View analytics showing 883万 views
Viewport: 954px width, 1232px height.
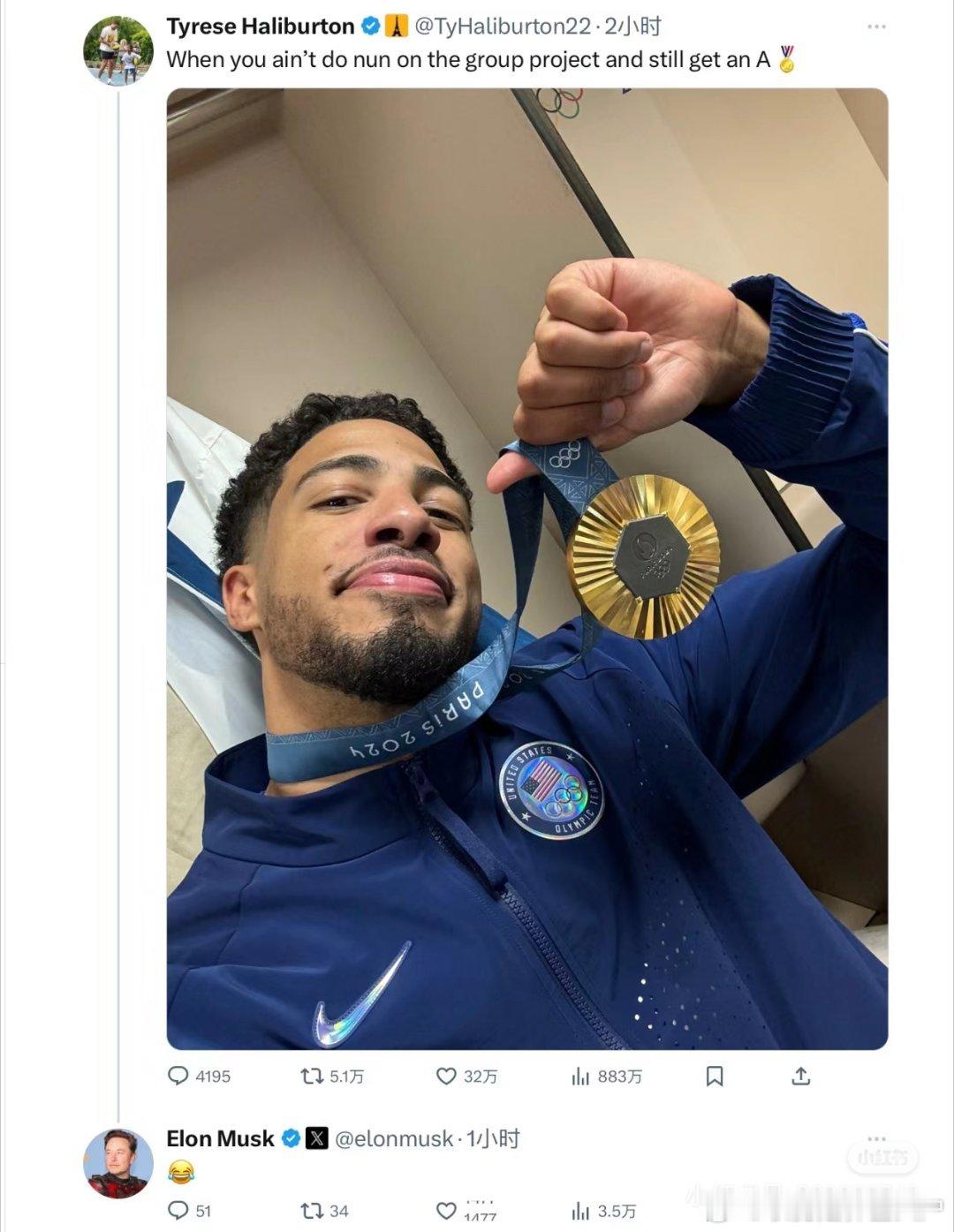tap(606, 1076)
